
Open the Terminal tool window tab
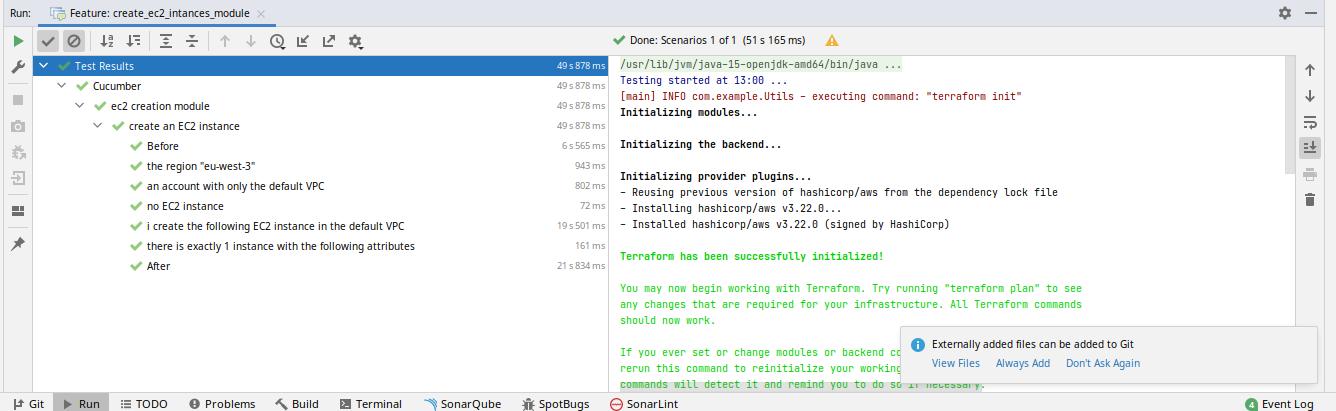[x=371, y=404]
